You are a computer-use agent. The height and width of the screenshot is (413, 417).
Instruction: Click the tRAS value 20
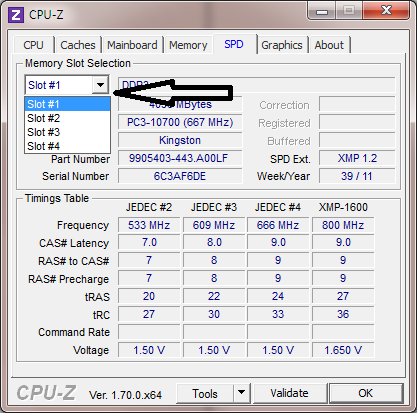pyautogui.click(x=149, y=296)
